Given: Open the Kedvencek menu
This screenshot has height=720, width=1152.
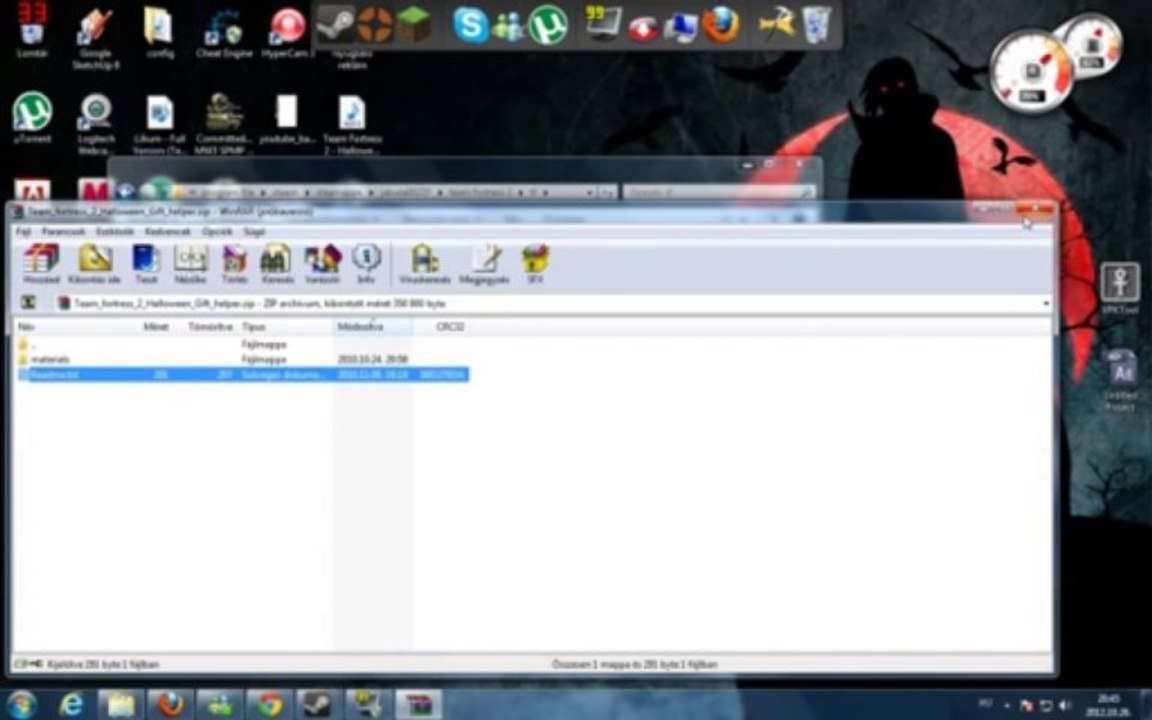Looking at the screenshot, I should click(x=168, y=231).
